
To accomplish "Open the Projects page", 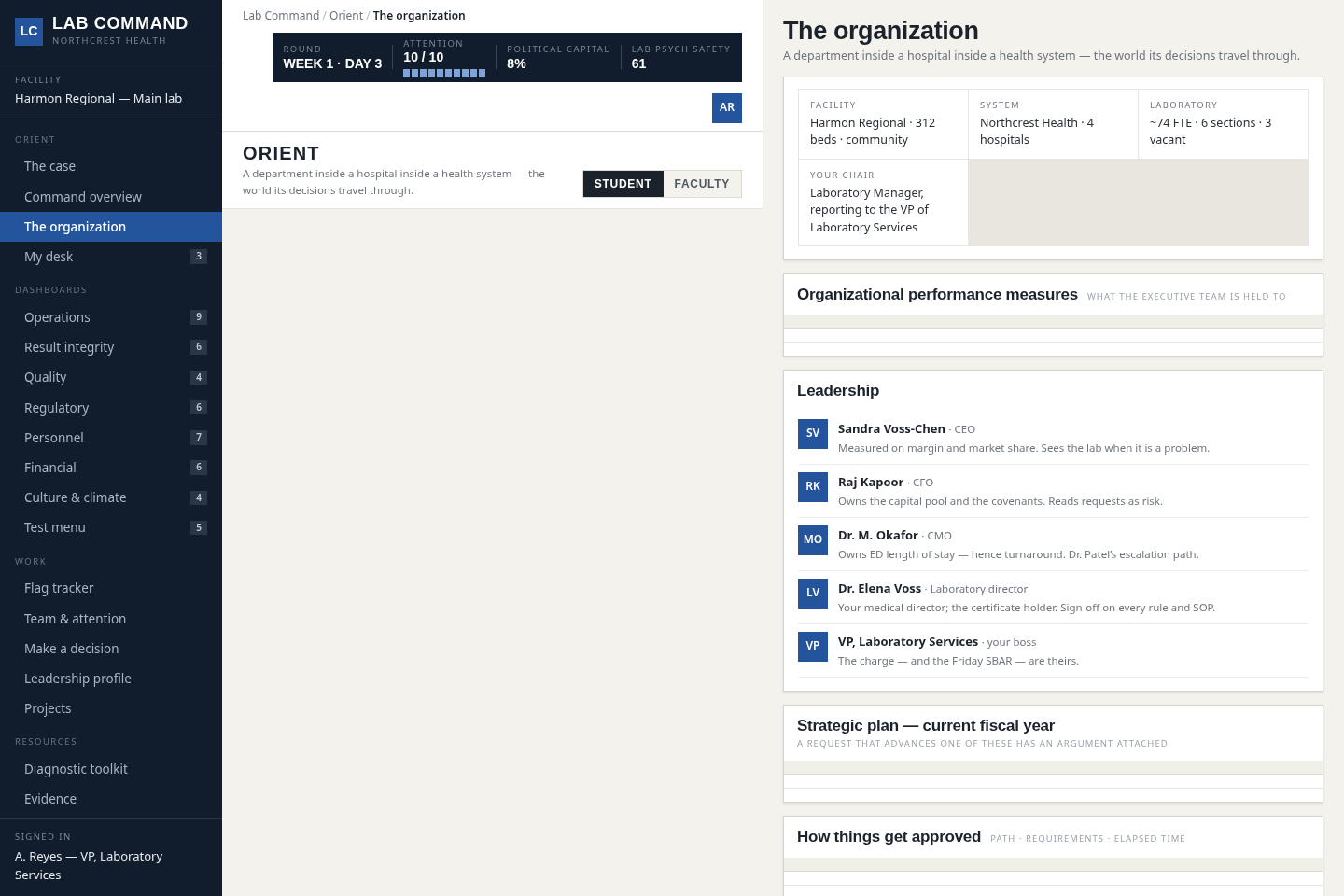I will coord(111,708).
